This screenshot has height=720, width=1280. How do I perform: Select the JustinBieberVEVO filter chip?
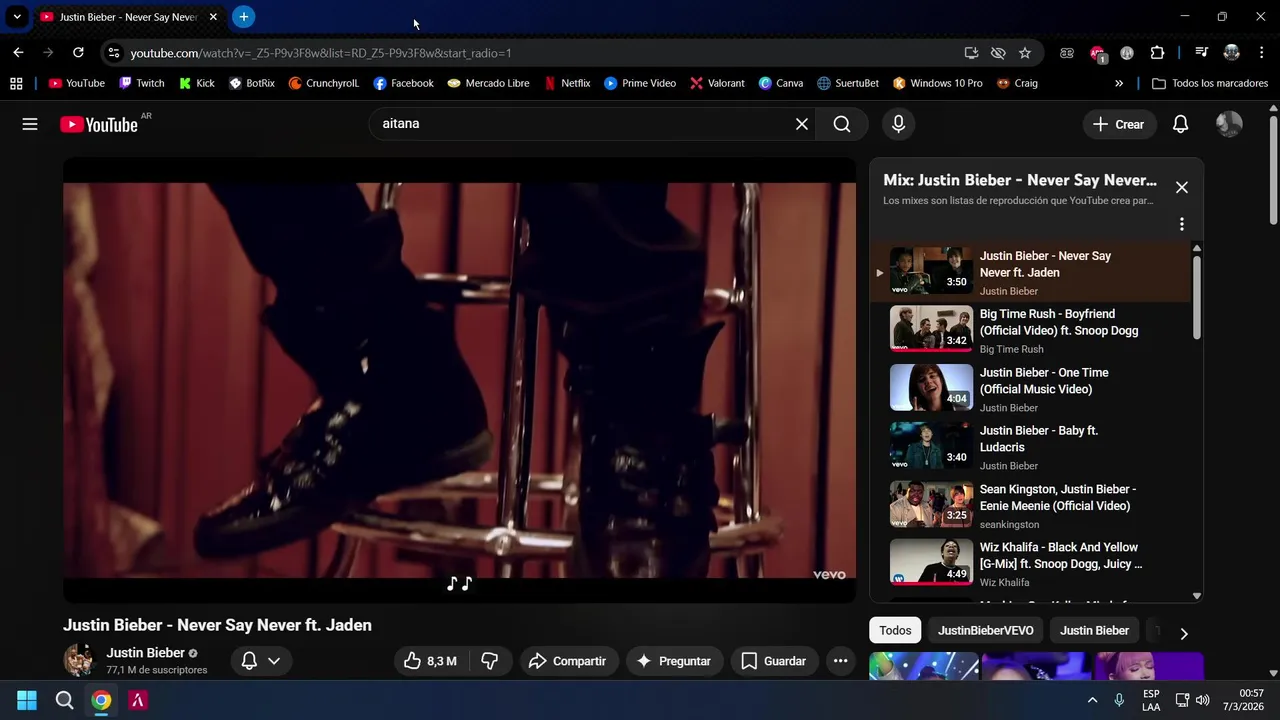pos(985,631)
